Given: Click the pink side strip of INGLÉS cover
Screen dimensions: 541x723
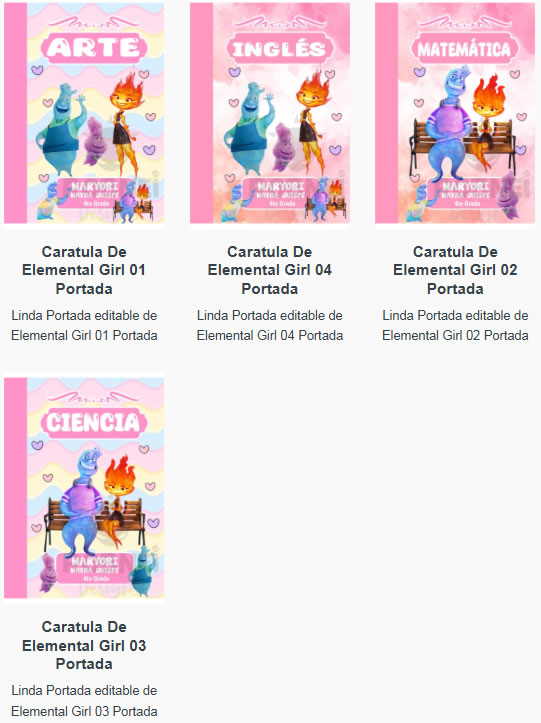Looking at the screenshot, I should coord(202,113).
